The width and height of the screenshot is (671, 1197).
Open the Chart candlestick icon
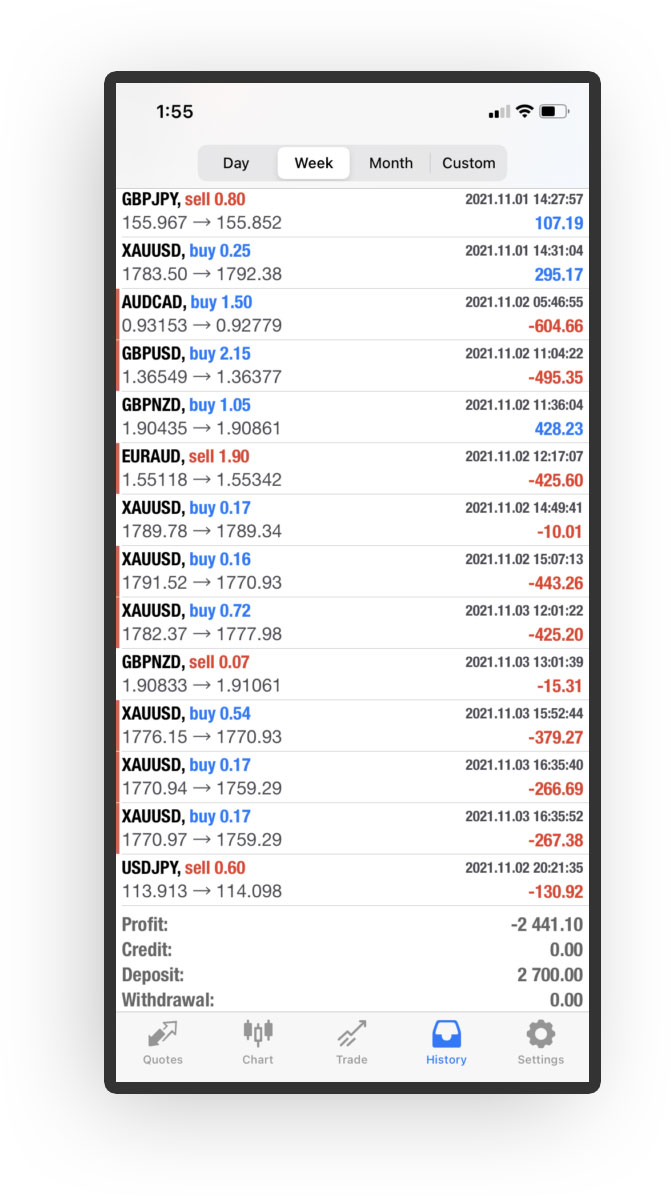pos(257,1034)
